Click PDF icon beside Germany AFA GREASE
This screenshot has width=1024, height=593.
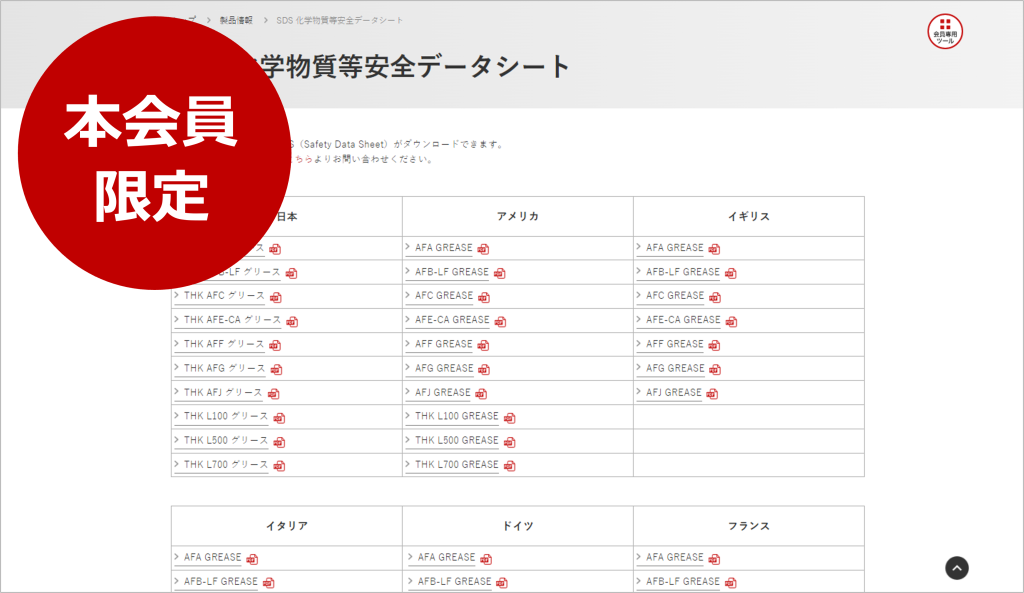point(486,559)
